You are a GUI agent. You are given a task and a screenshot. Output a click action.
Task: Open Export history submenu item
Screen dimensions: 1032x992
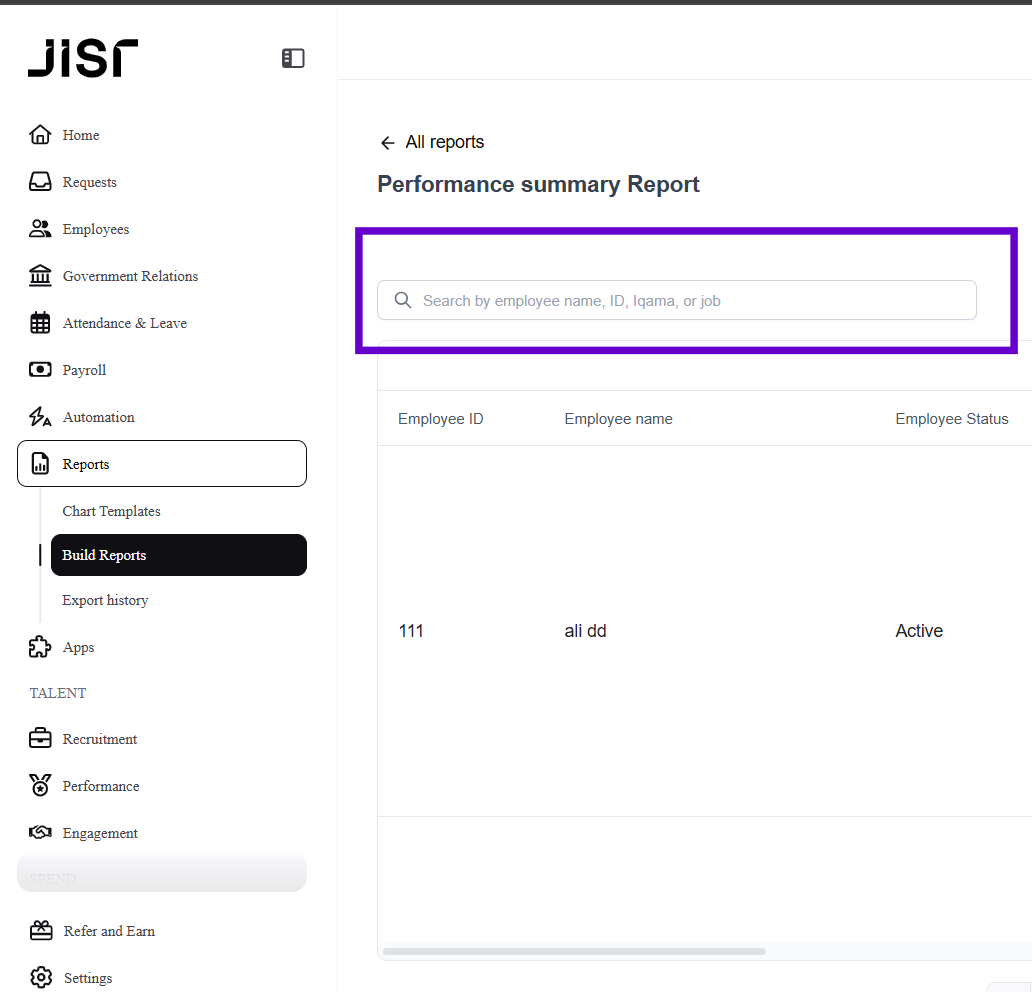(x=105, y=600)
